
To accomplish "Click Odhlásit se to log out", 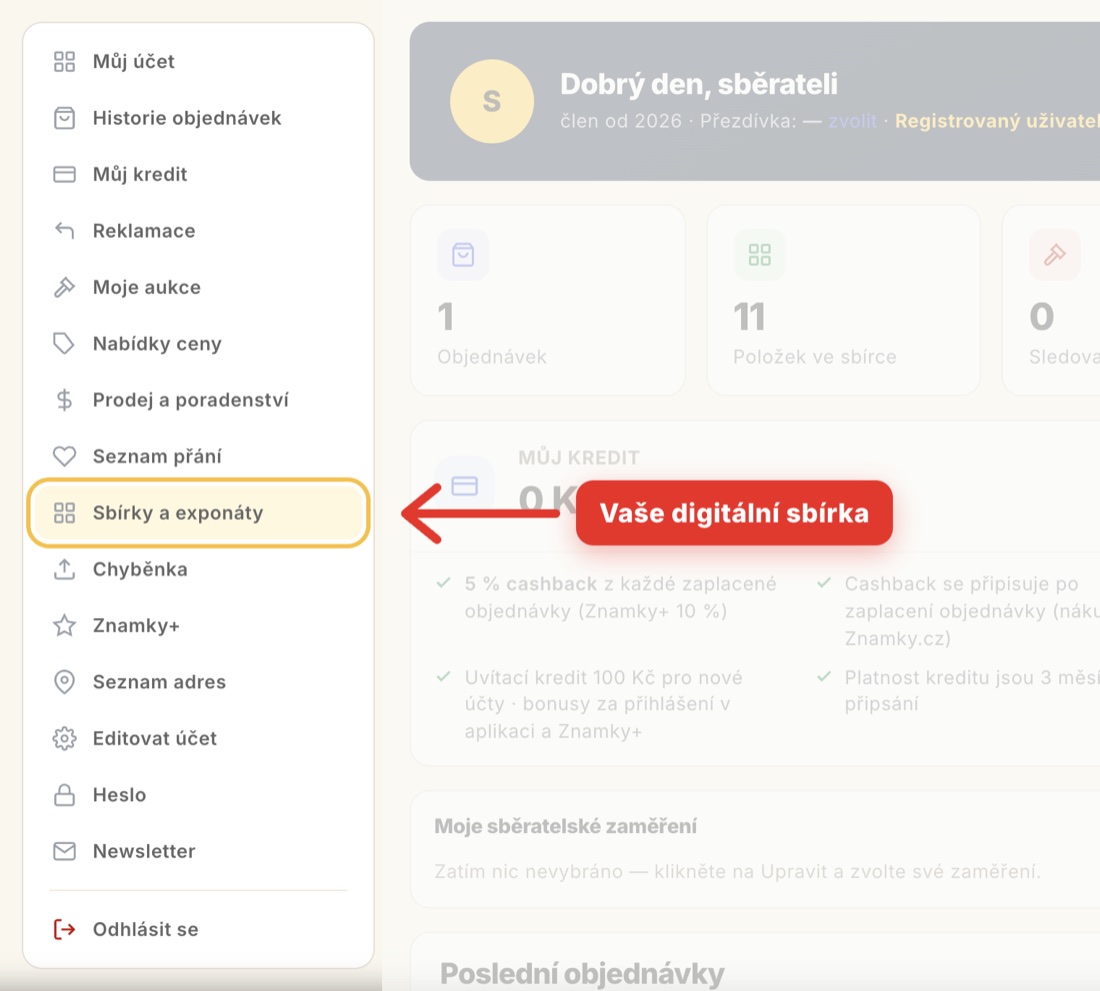I will click(x=198, y=929).
